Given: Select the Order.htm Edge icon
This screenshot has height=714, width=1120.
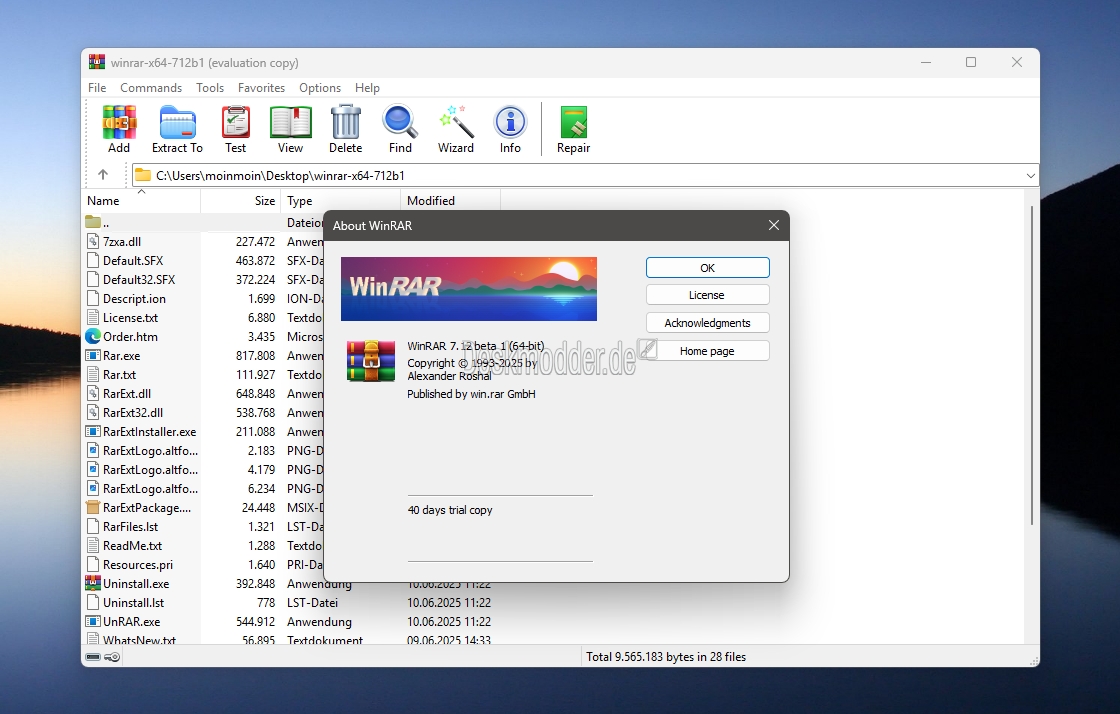Looking at the screenshot, I should coord(93,336).
